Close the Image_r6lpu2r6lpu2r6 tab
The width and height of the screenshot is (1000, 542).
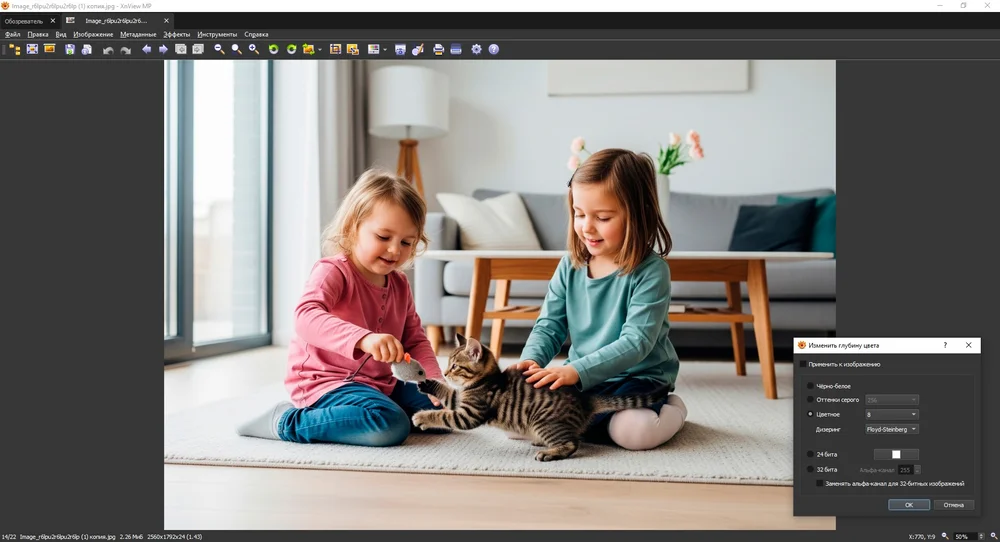coord(166,21)
